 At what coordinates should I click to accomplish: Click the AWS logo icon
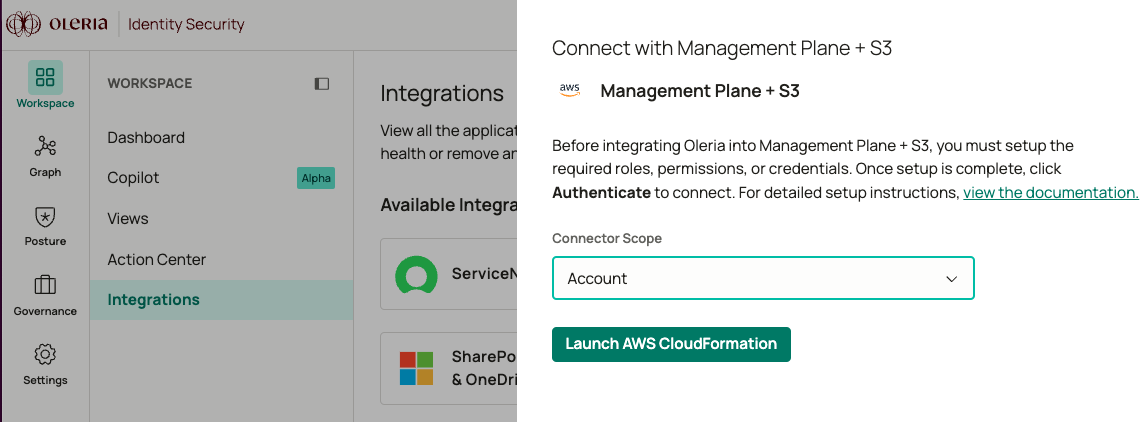tap(570, 90)
